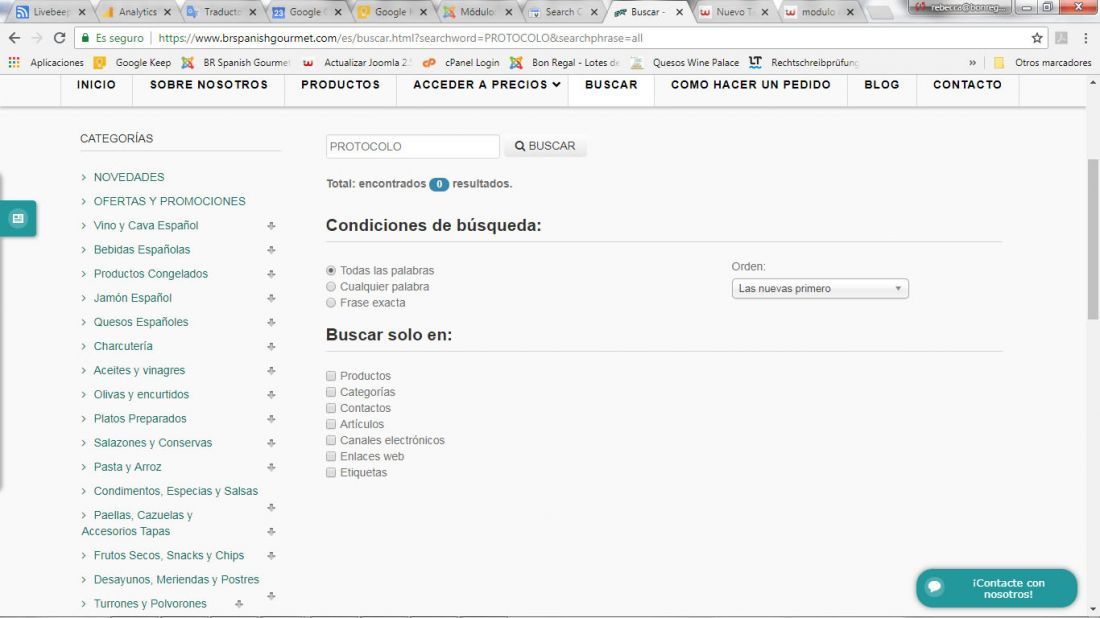Expand Pasta y Arroz with its plus icon
Image resolution: width=1100 pixels, height=618 pixels.
pos(271,467)
